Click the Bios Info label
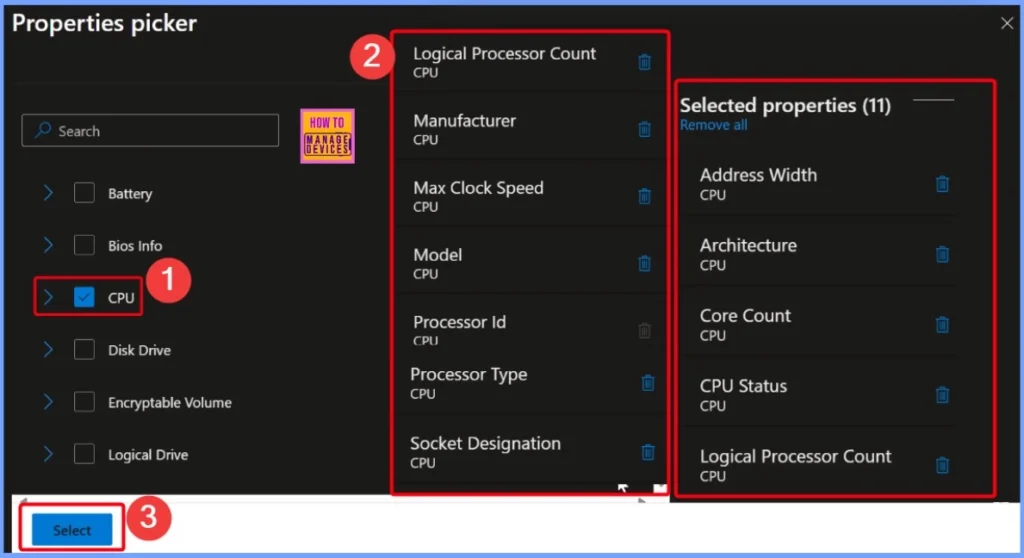 click(135, 246)
